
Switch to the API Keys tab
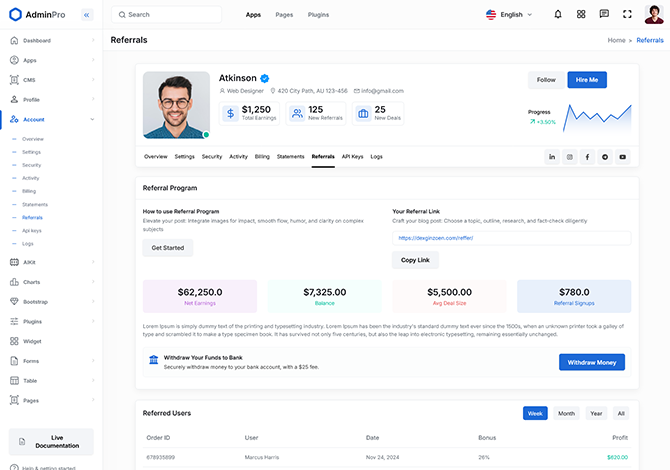click(x=352, y=157)
